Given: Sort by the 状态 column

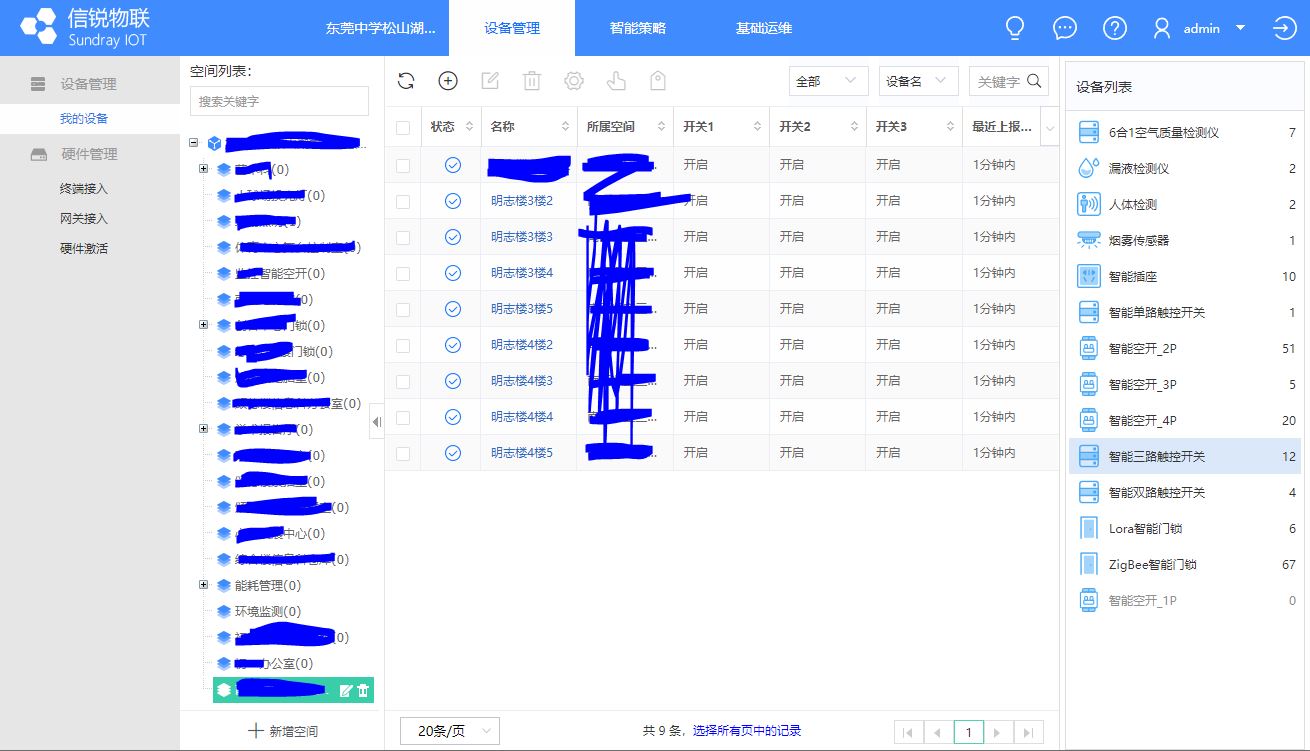Looking at the screenshot, I should tap(469, 127).
